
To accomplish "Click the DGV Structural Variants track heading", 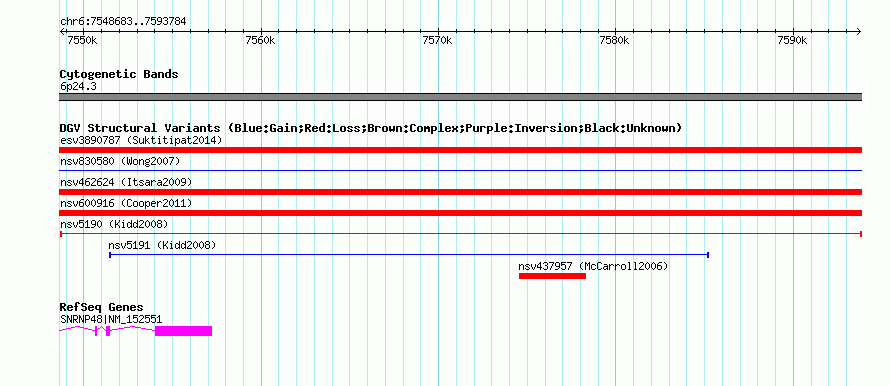I will click(x=371, y=128).
